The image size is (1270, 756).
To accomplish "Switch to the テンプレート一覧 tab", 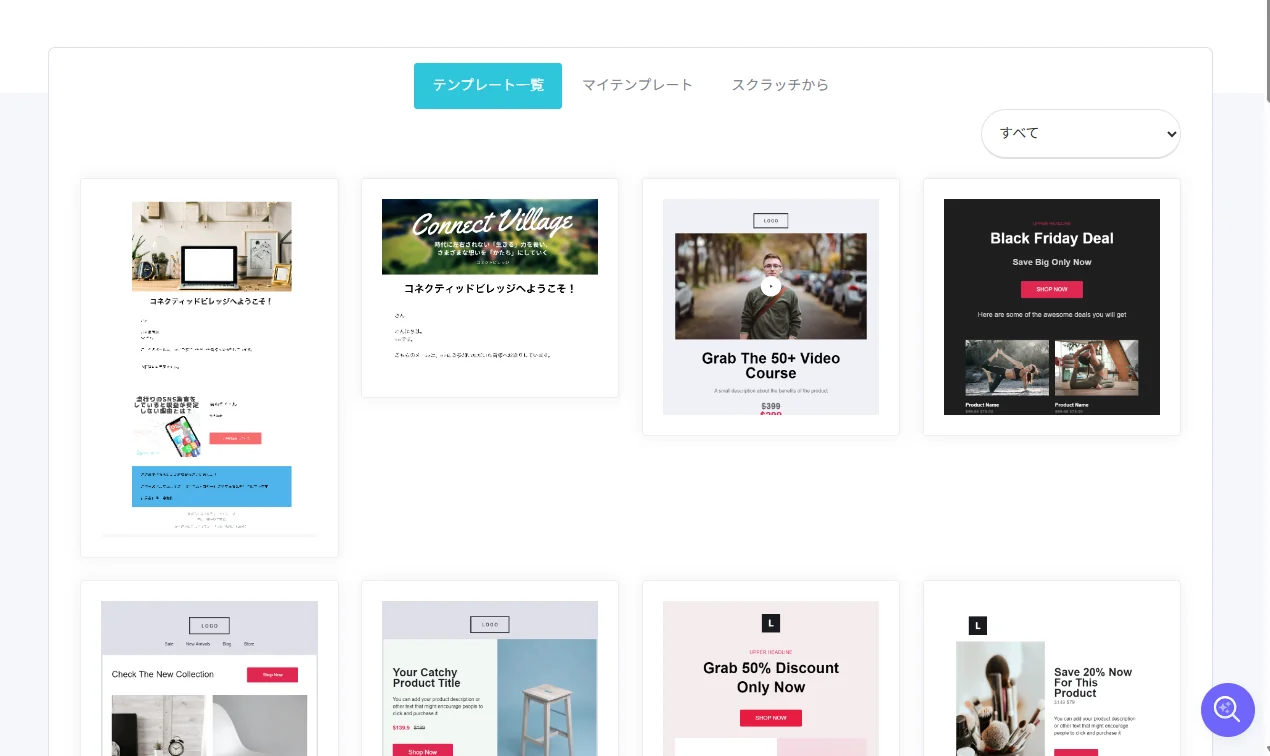I will 488,86.
